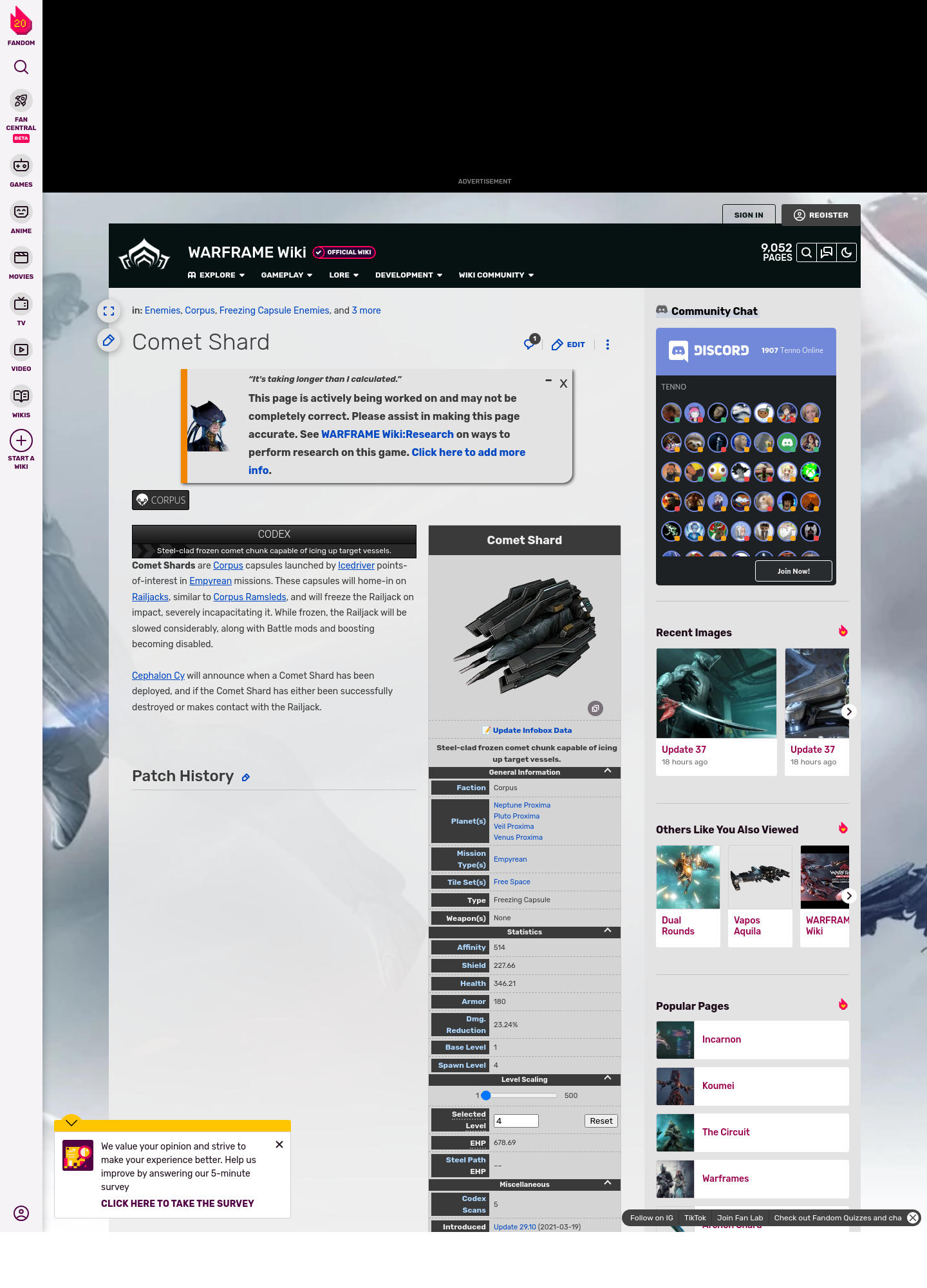Click the Selected Level input field

516,1121
